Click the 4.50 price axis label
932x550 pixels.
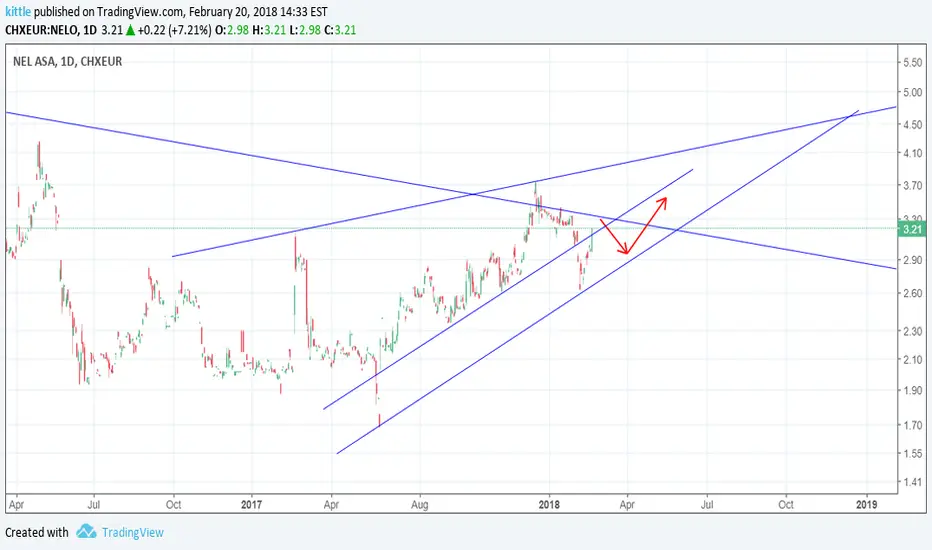(x=912, y=124)
